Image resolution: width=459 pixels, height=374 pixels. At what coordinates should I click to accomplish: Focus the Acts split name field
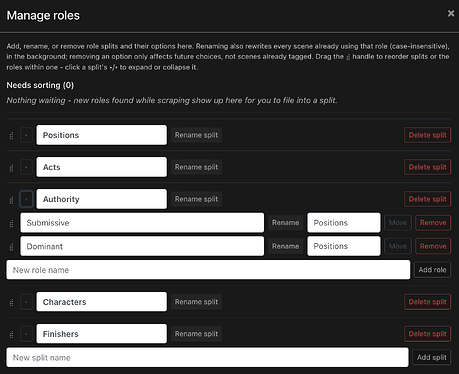point(102,167)
